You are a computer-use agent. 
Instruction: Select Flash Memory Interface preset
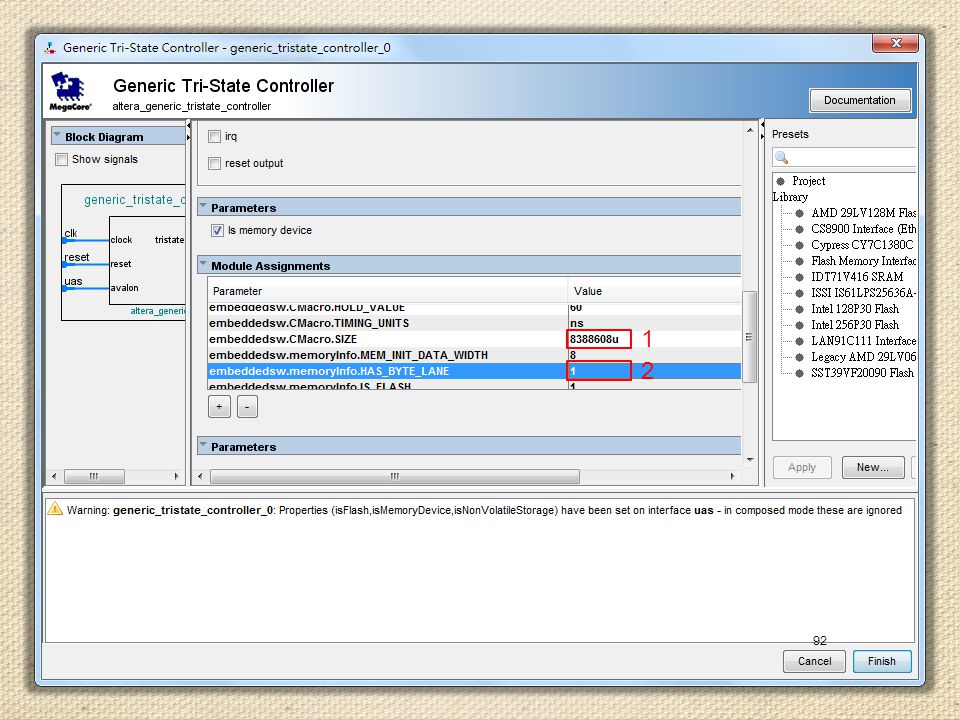pyautogui.click(x=863, y=261)
